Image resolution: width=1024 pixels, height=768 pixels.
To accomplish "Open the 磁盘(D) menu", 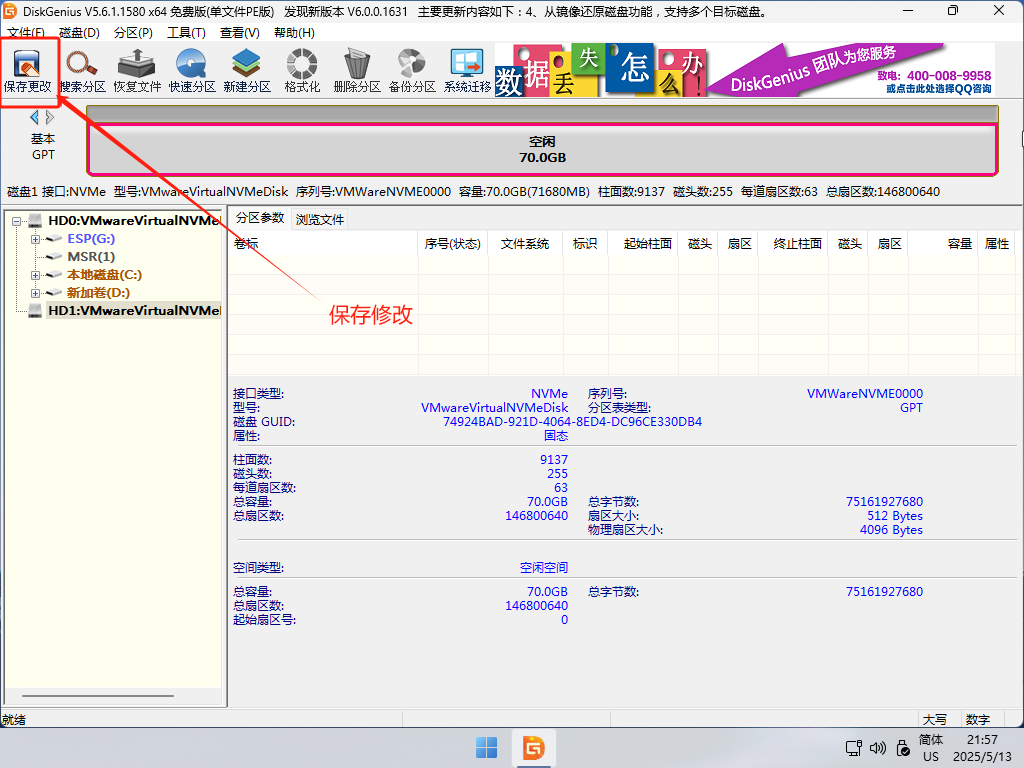I will (79, 33).
